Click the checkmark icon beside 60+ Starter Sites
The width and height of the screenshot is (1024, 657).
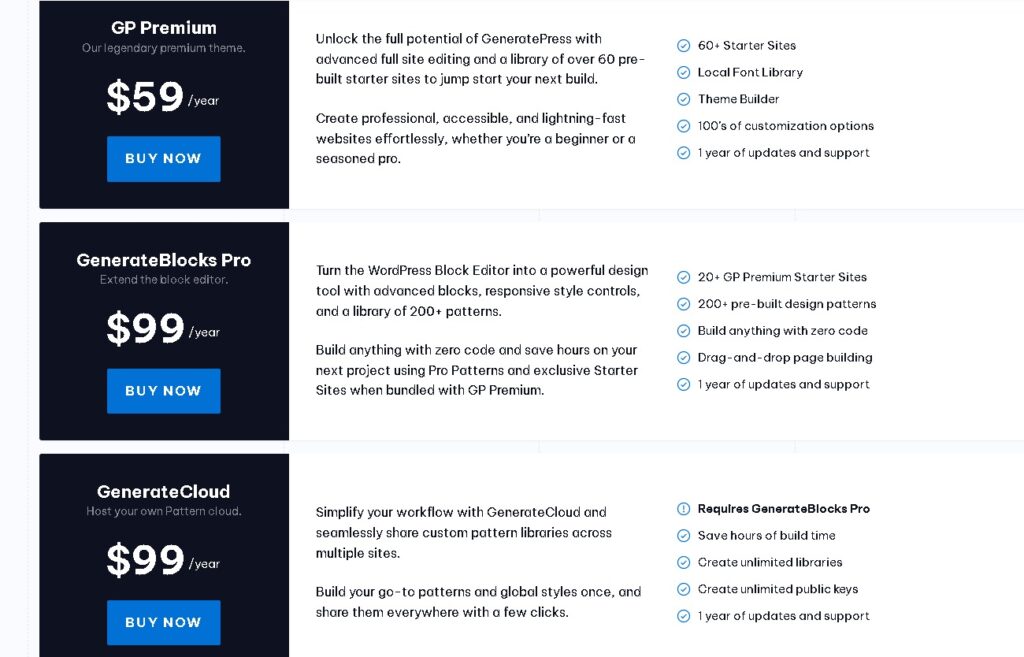coord(684,46)
